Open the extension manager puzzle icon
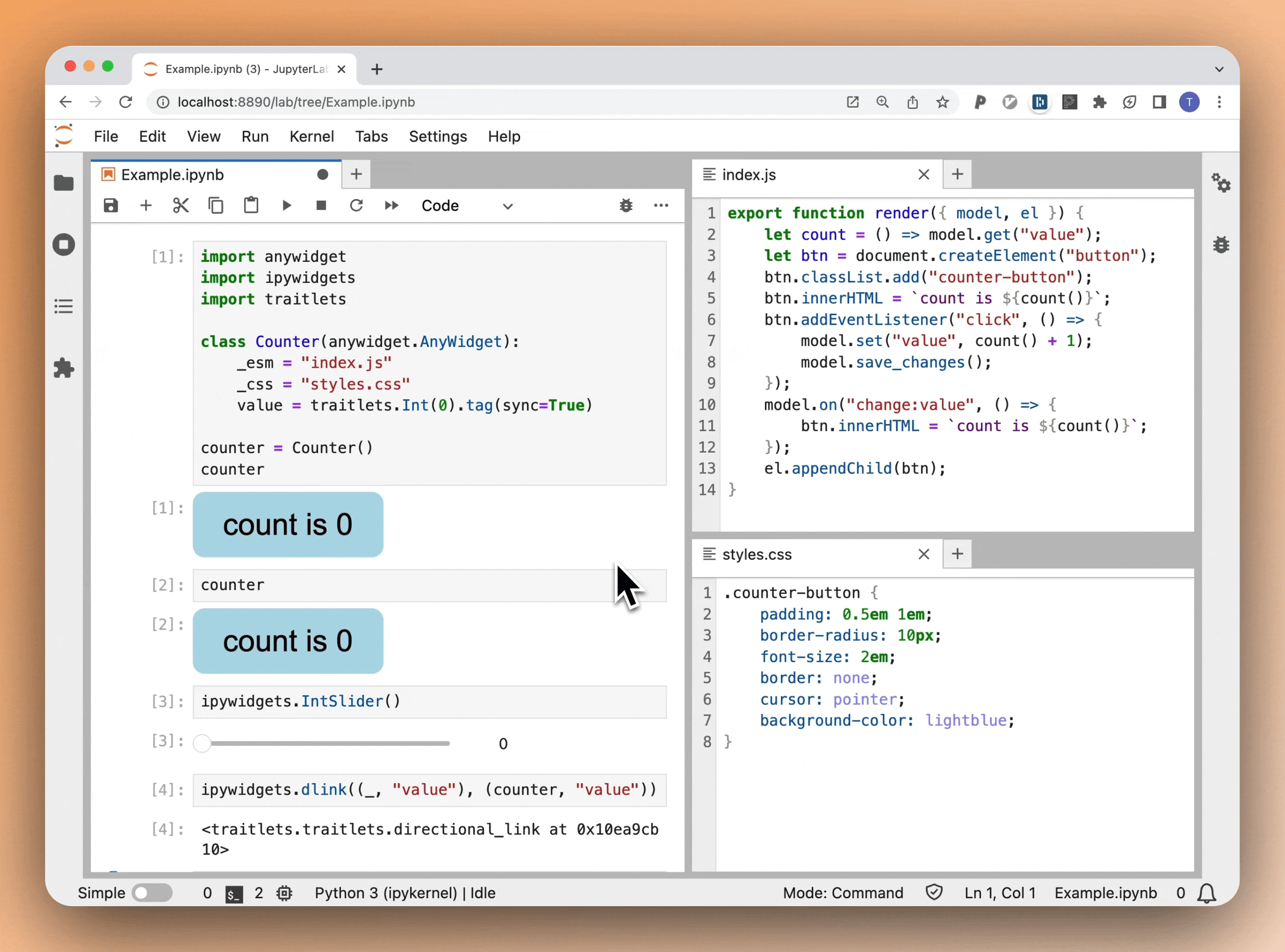Image resolution: width=1285 pixels, height=952 pixels. click(x=64, y=368)
